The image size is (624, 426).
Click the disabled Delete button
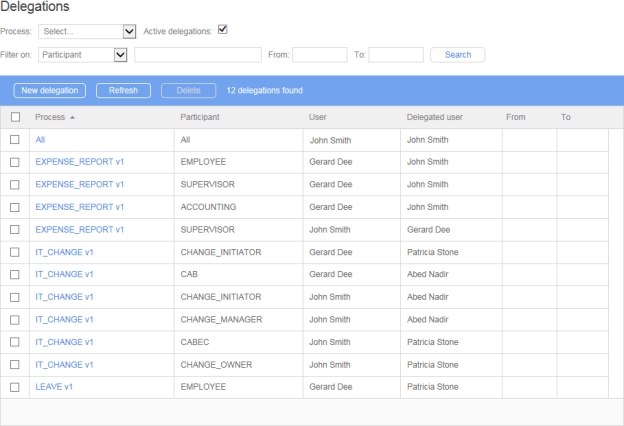(188, 91)
